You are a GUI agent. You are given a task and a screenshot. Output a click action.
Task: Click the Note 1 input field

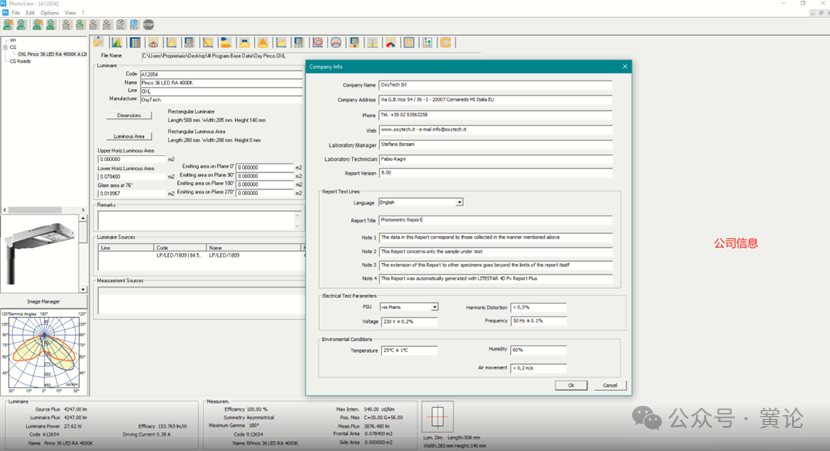pos(495,237)
